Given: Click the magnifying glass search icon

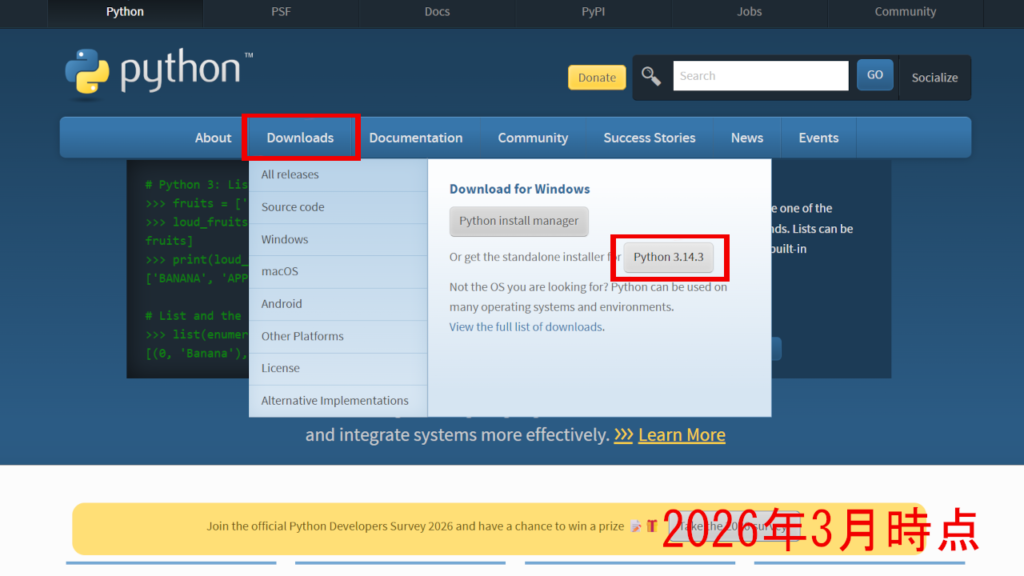Looking at the screenshot, I should coord(651,76).
